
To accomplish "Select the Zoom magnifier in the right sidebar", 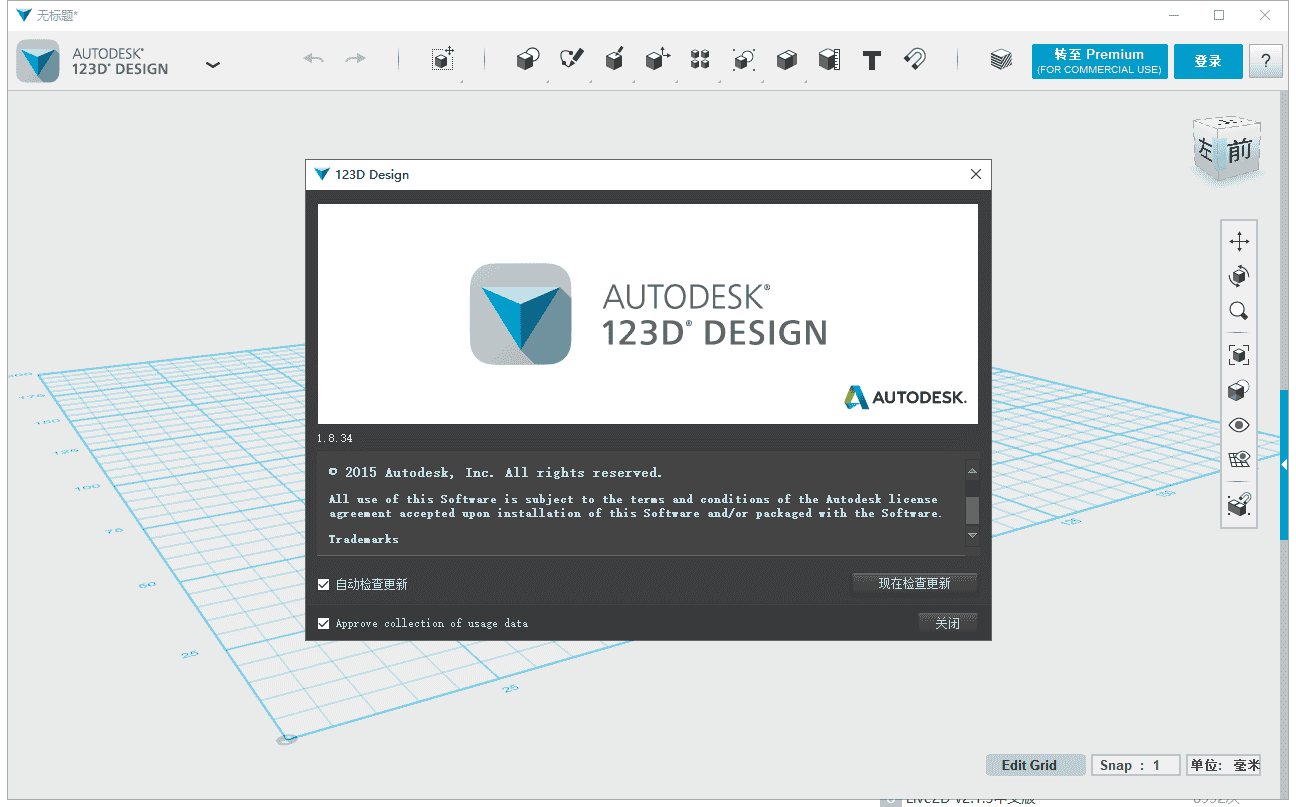I will tap(1238, 311).
